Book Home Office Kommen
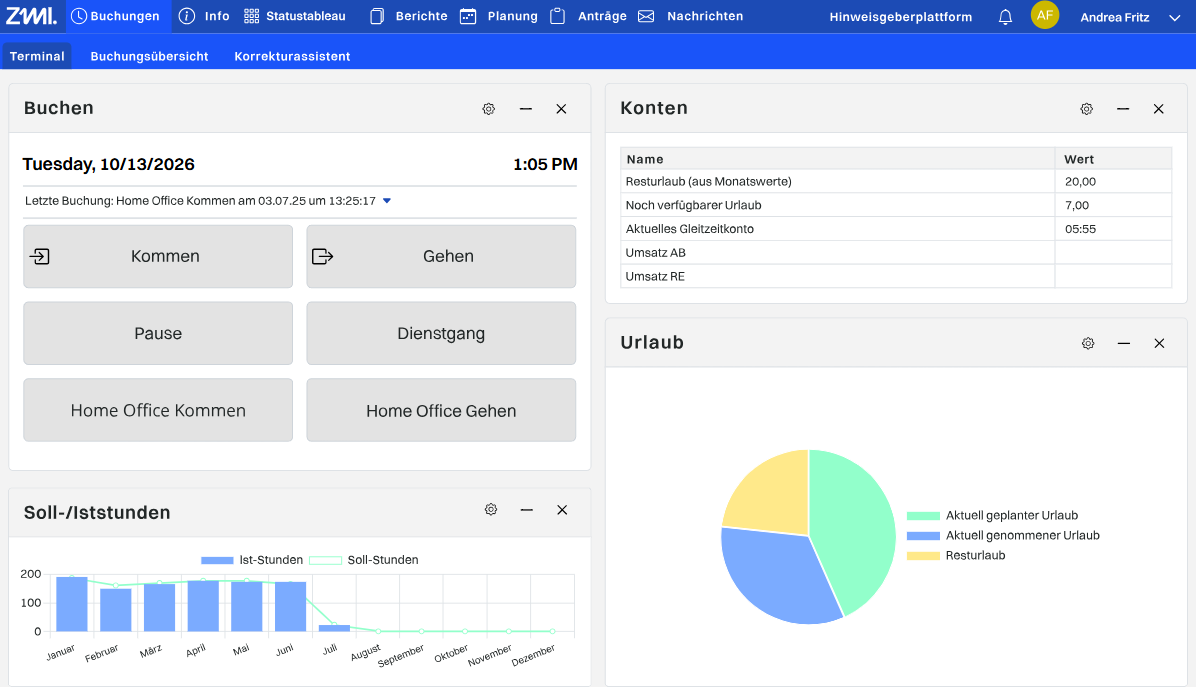Viewport: 1196px width, 687px height. [x=158, y=410]
